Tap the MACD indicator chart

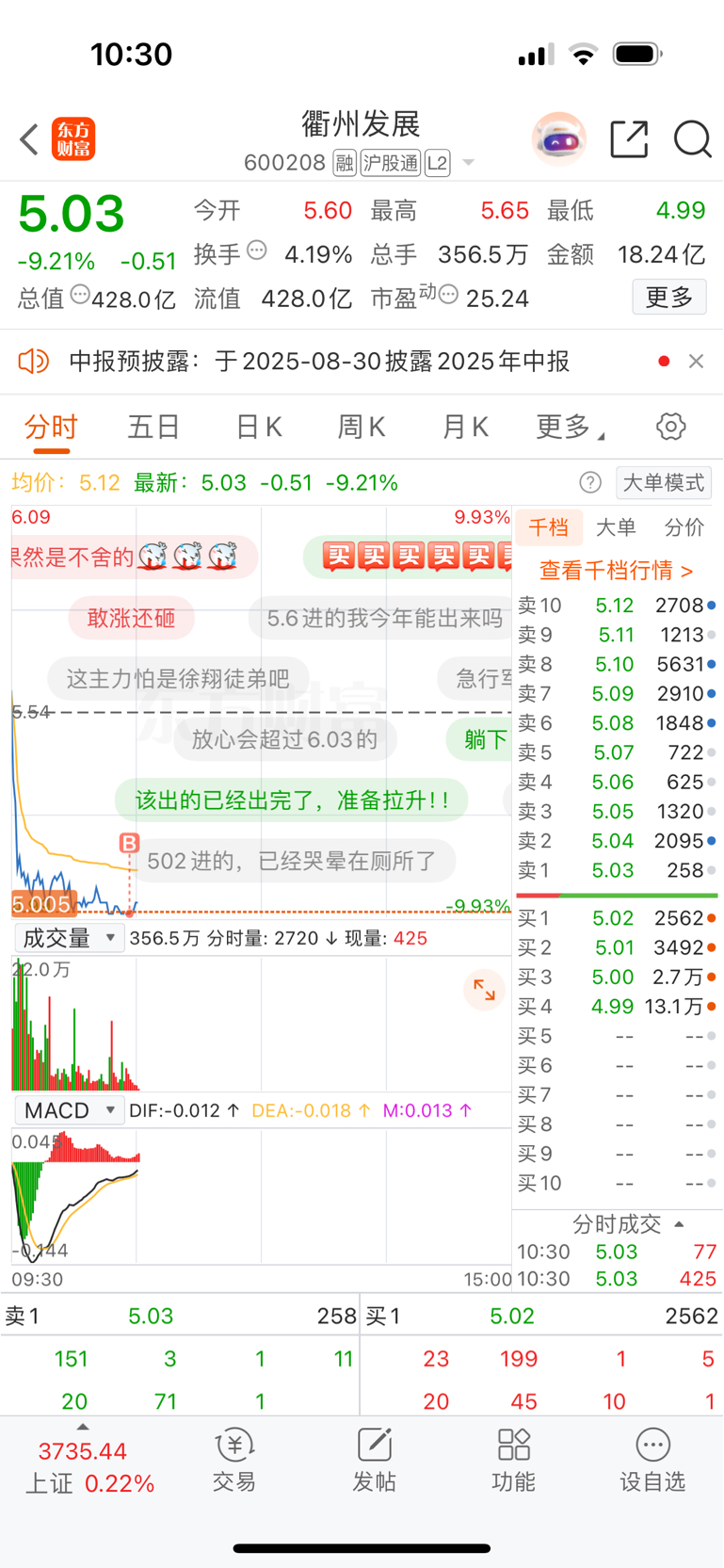(x=261, y=1195)
